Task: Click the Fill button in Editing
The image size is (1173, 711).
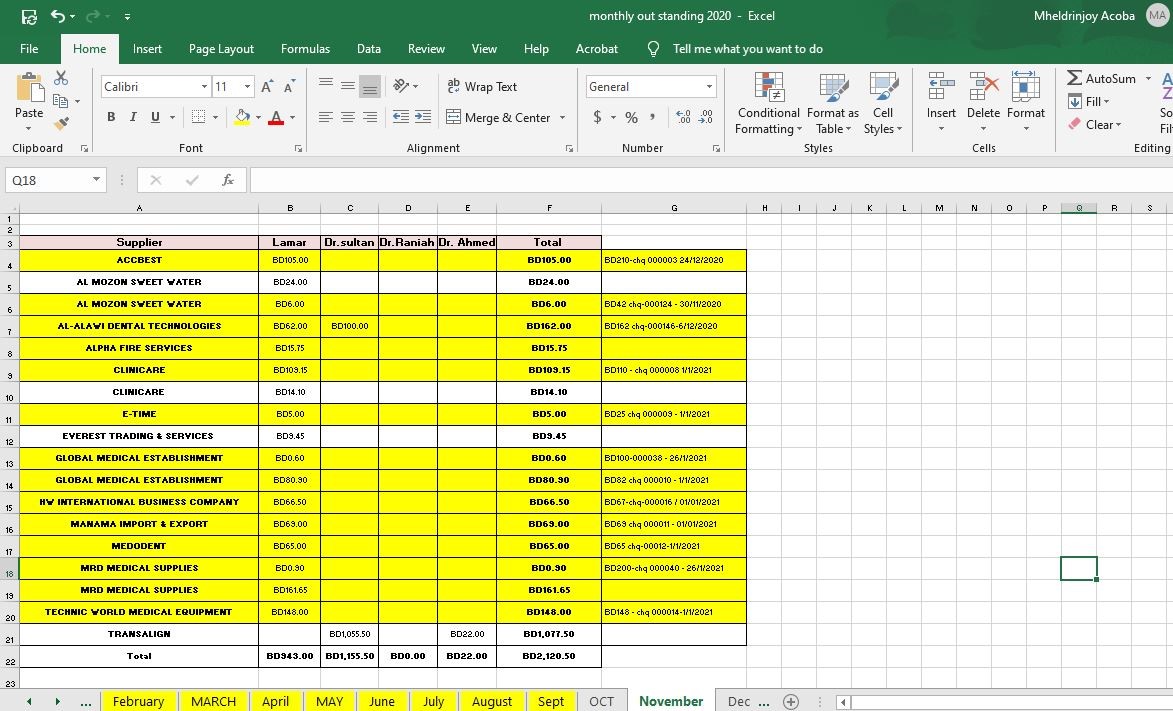Action: (1089, 102)
